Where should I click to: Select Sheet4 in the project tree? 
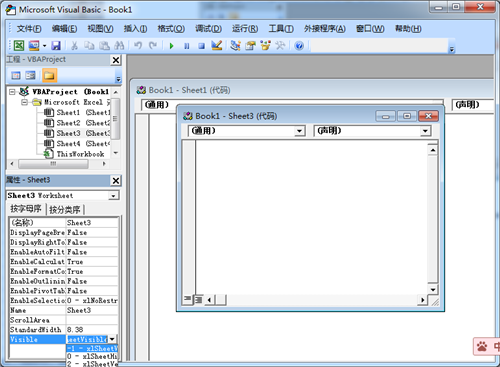pos(77,144)
